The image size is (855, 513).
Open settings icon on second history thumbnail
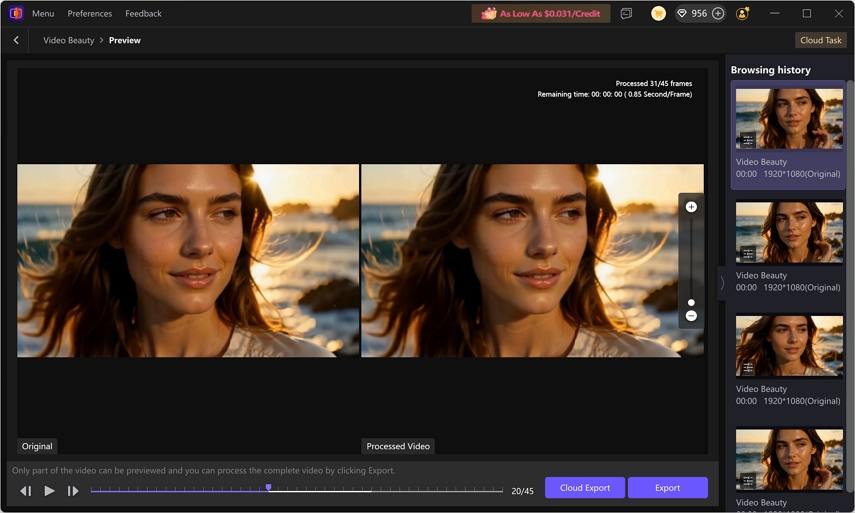(x=748, y=254)
